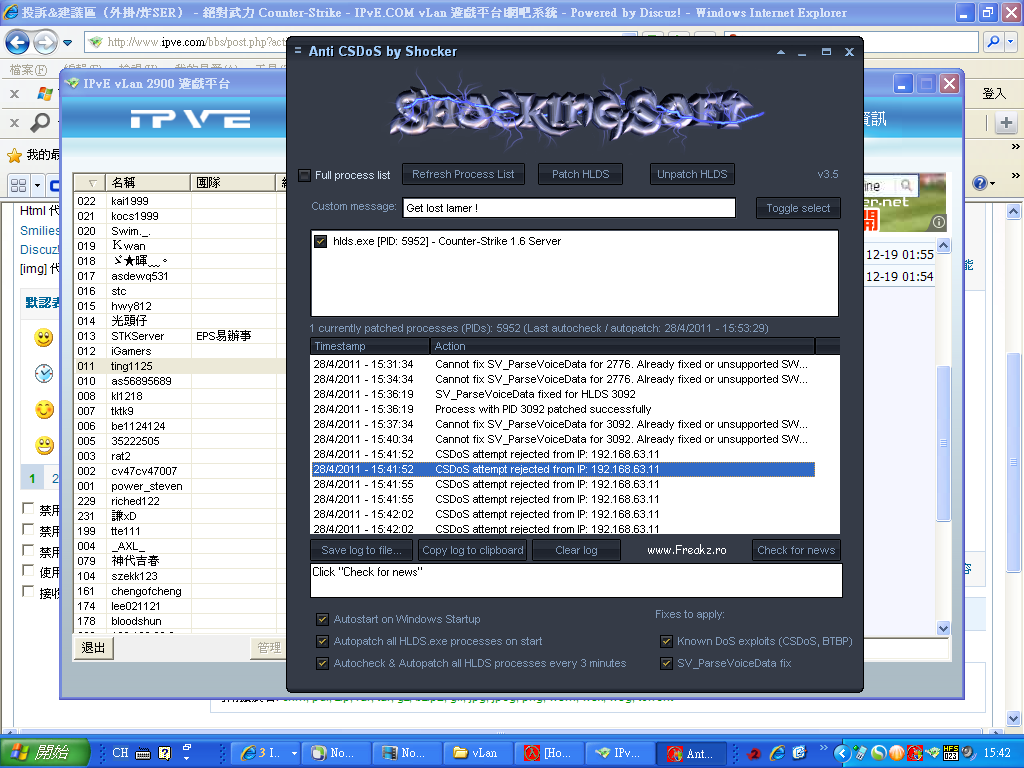The height and width of the screenshot is (768, 1024).
Task: Disable Autostart on Windows Startup
Action: point(322,619)
